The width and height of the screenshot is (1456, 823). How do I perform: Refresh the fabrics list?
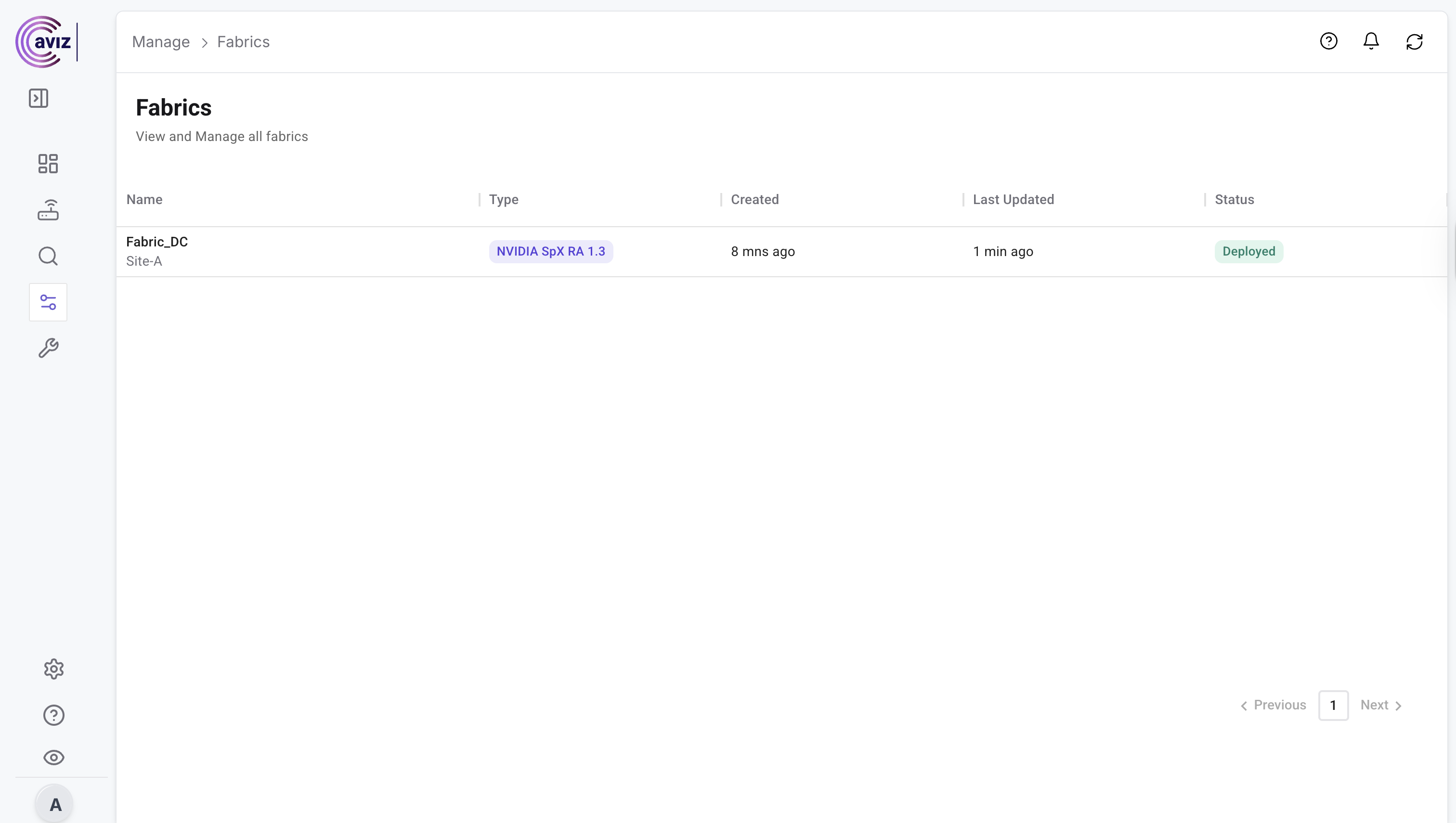[x=1414, y=41]
